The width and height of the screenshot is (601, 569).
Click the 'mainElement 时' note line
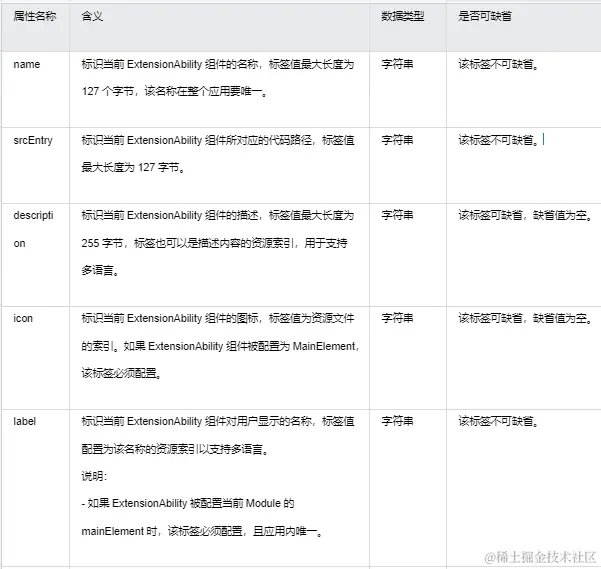202,531
